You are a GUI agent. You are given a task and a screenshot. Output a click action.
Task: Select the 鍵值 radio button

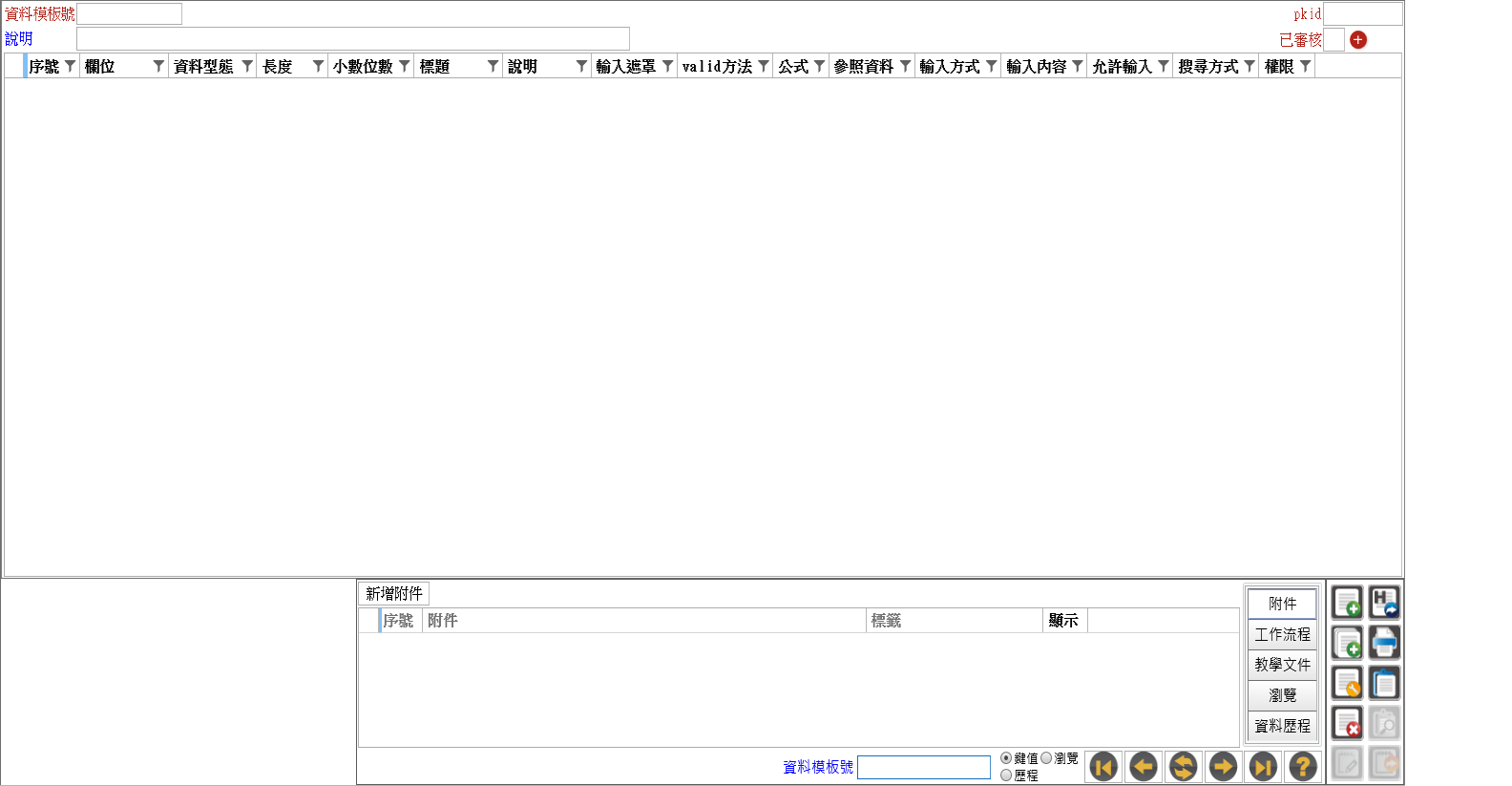(x=1006, y=758)
